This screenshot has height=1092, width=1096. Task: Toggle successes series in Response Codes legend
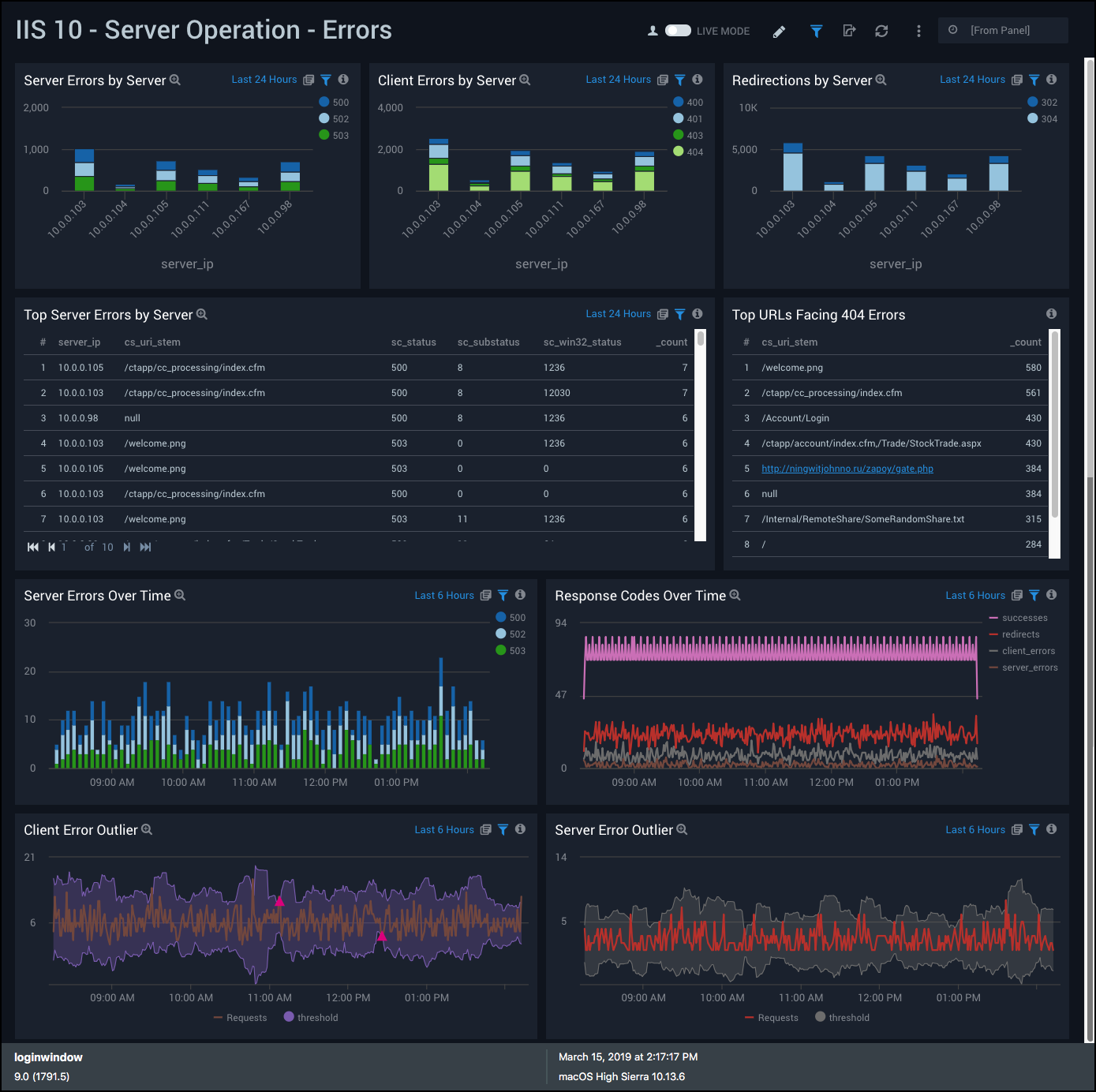(x=1018, y=618)
